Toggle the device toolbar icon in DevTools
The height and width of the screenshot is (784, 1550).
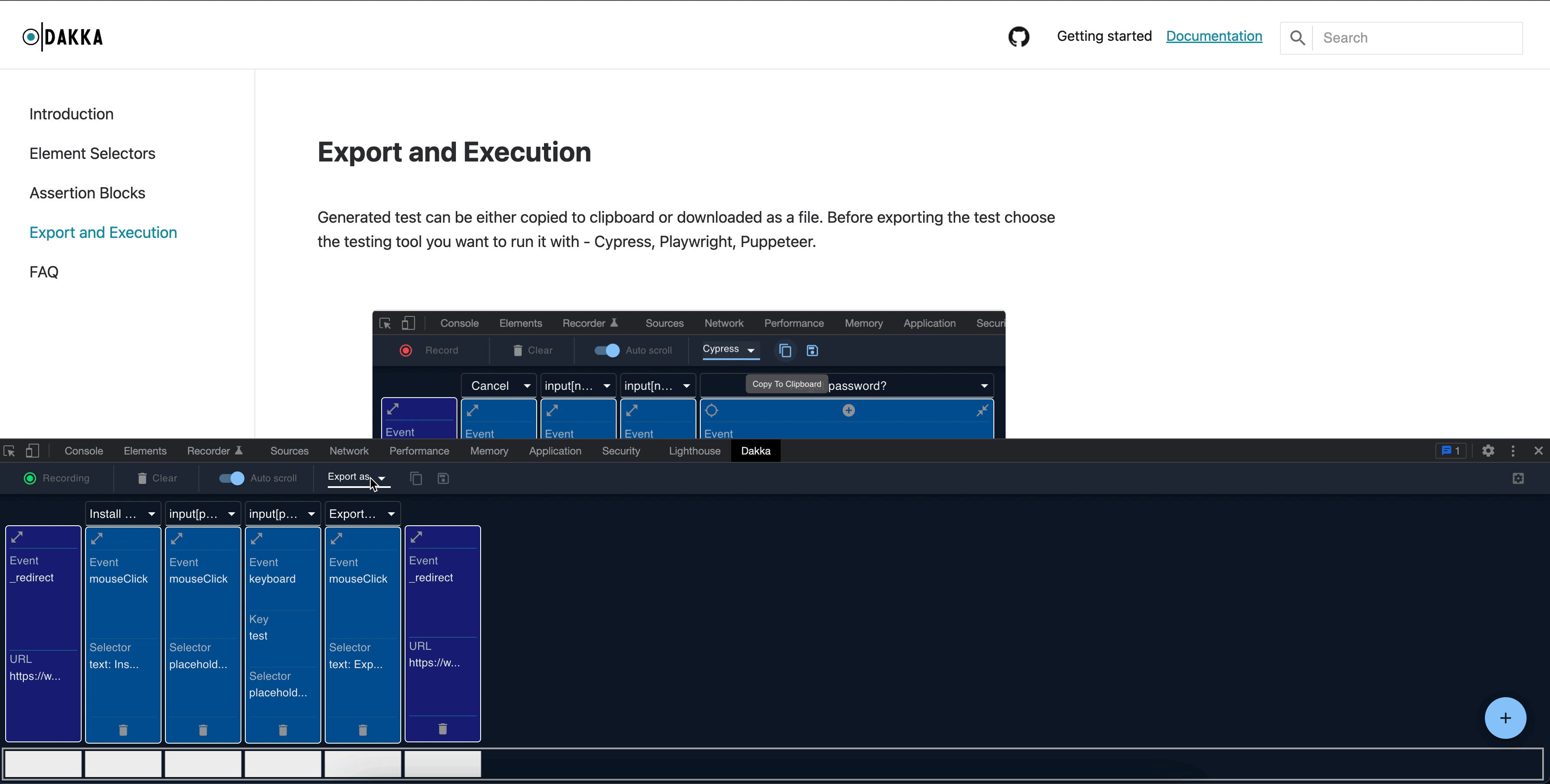point(32,451)
